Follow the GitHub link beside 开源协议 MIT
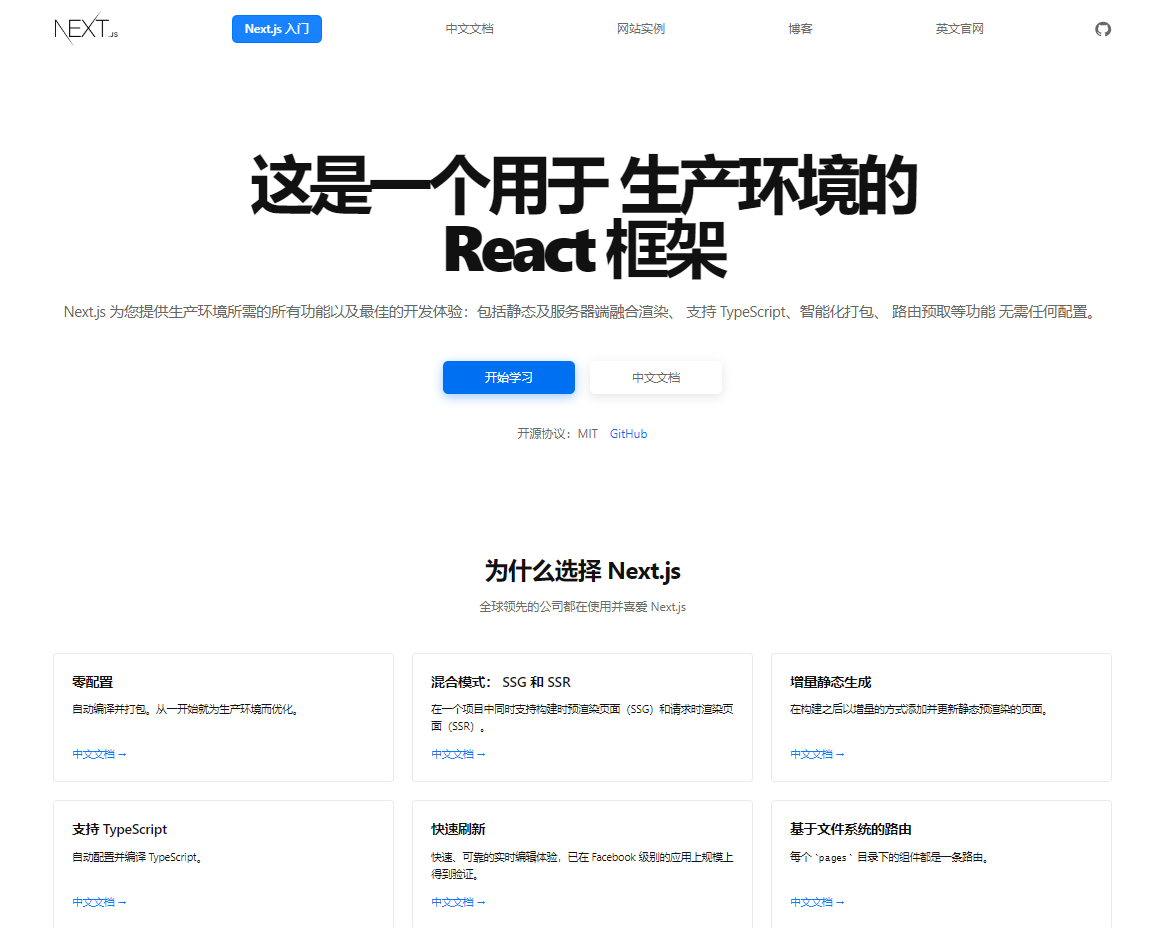 coord(628,433)
